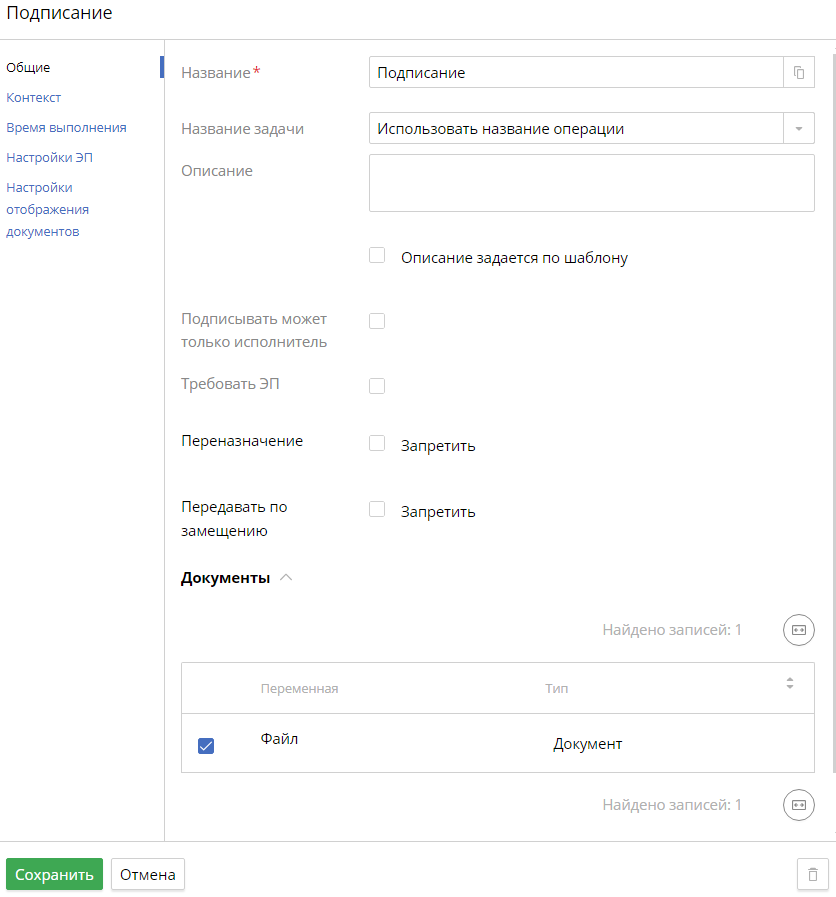Image resolution: width=836 pixels, height=897 pixels.
Task: Open the Название задачи dropdown
Action: (797, 128)
